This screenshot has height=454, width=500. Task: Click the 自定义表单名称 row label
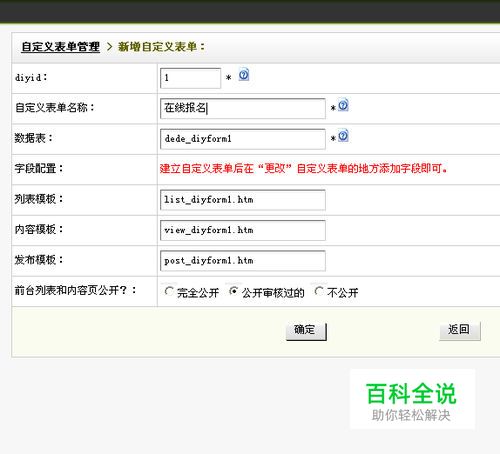tap(55, 108)
